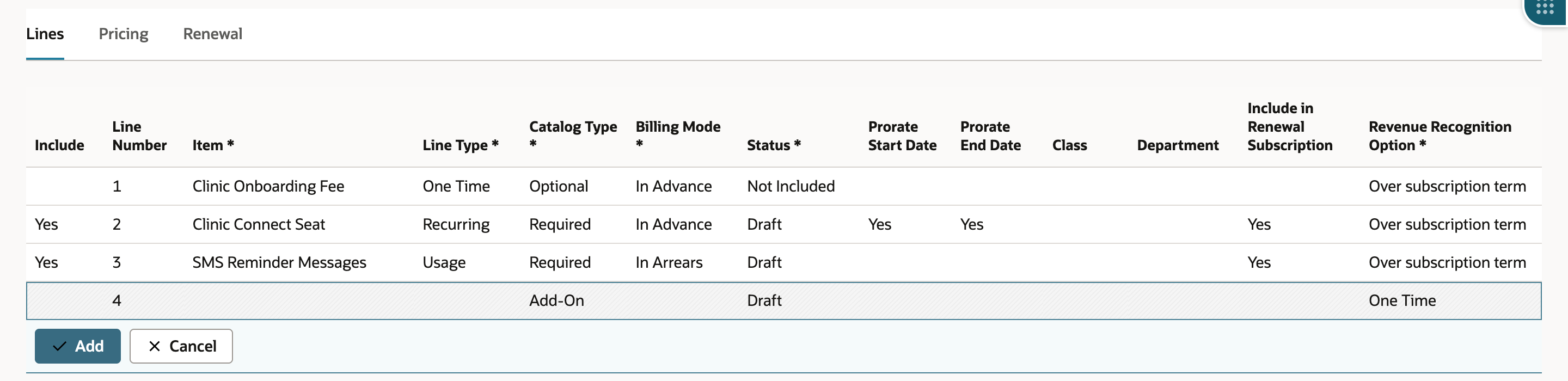Click the empty Item field in line 4

(x=299, y=300)
